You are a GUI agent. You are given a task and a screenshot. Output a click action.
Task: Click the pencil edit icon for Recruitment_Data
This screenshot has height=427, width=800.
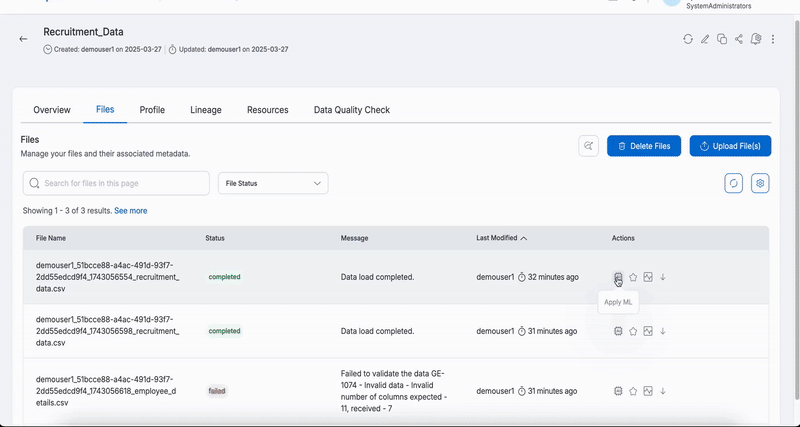[705, 39]
